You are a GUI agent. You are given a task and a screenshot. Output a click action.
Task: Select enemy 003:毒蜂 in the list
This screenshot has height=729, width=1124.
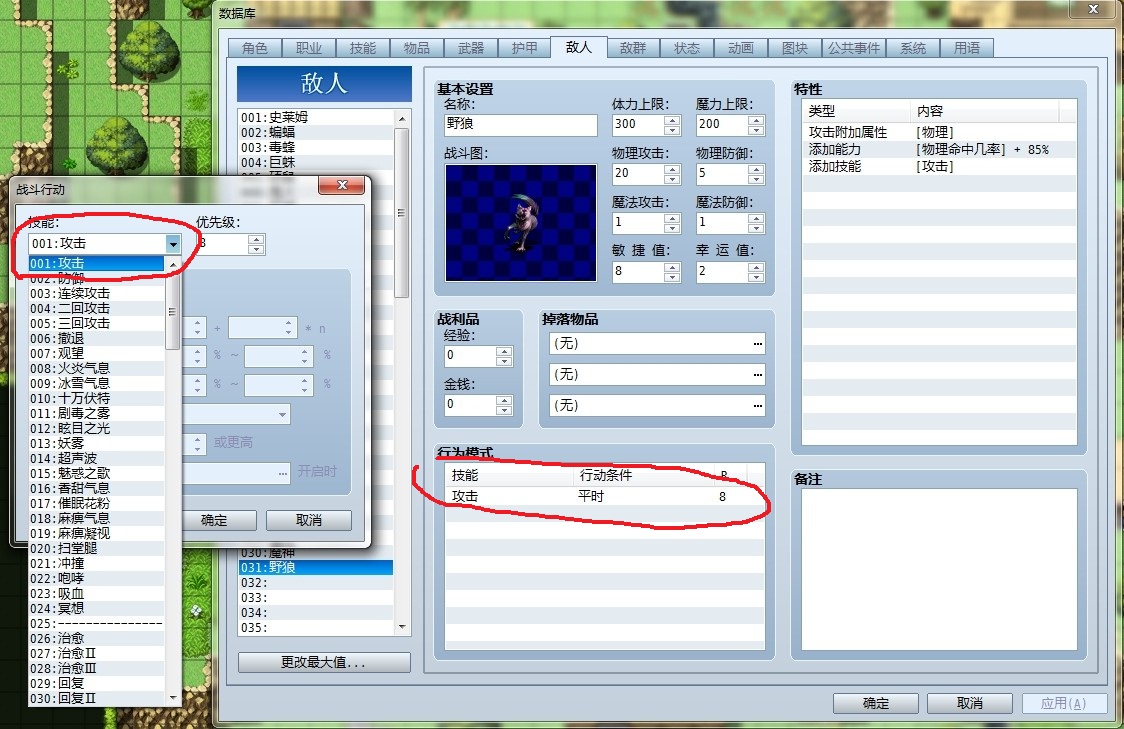pos(315,148)
